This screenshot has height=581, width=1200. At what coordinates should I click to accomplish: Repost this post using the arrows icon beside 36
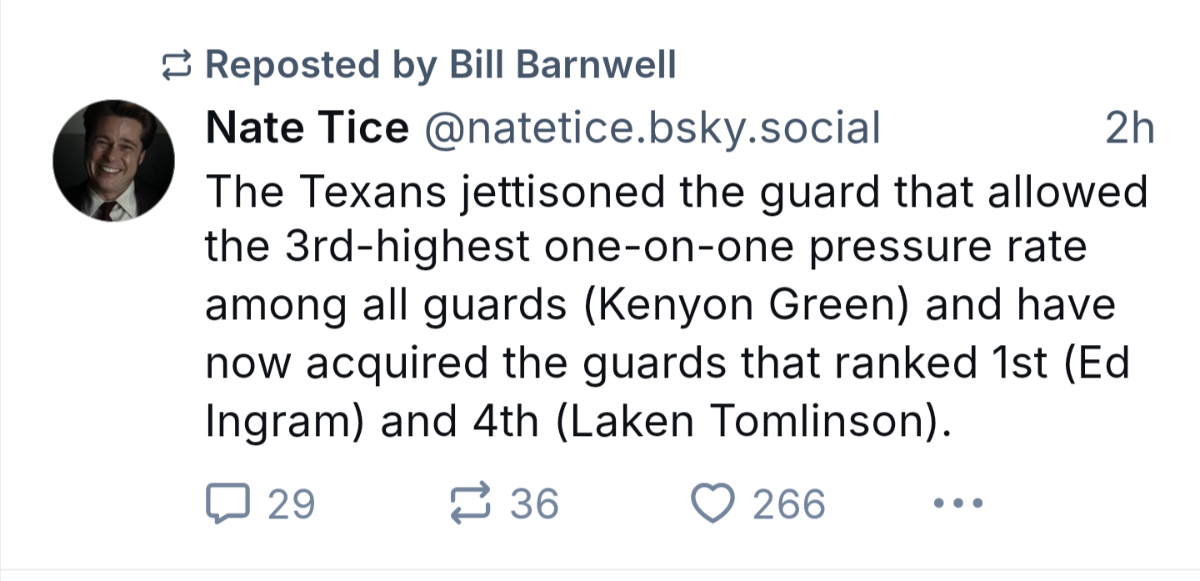pyautogui.click(x=471, y=503)
